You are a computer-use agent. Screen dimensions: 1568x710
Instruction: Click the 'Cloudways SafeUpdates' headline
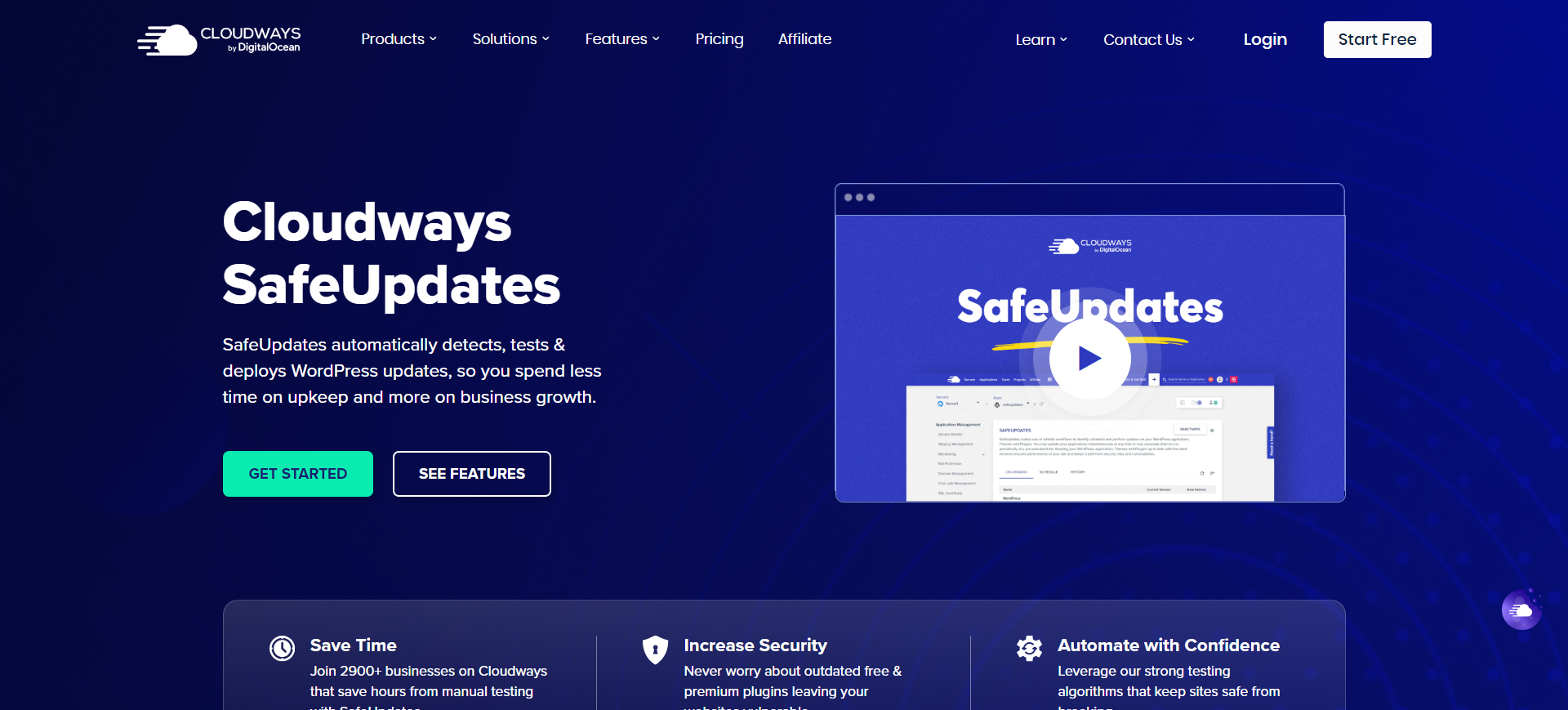(x=391, y=253)
